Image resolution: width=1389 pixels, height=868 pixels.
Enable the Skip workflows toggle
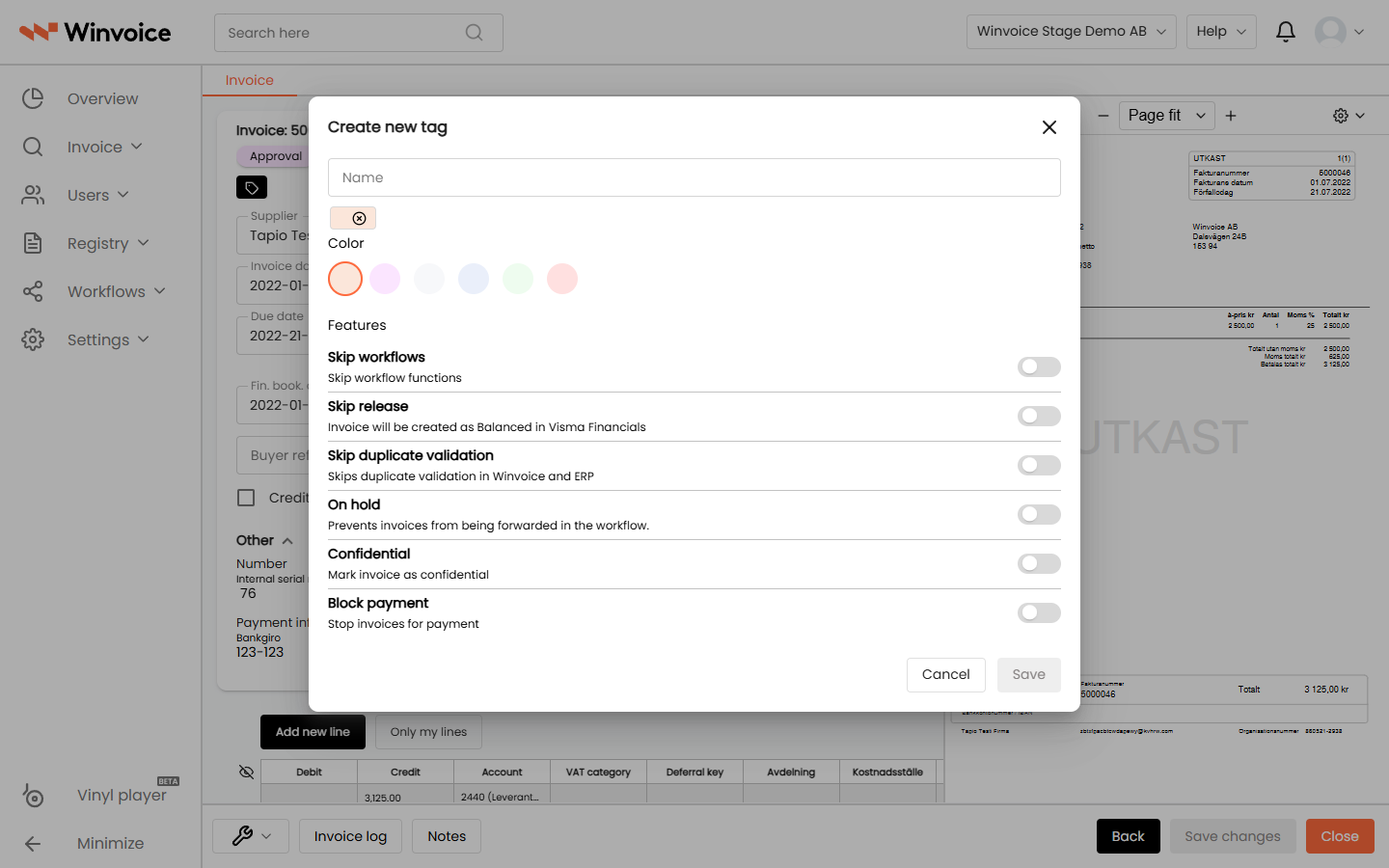point(1039,366)
